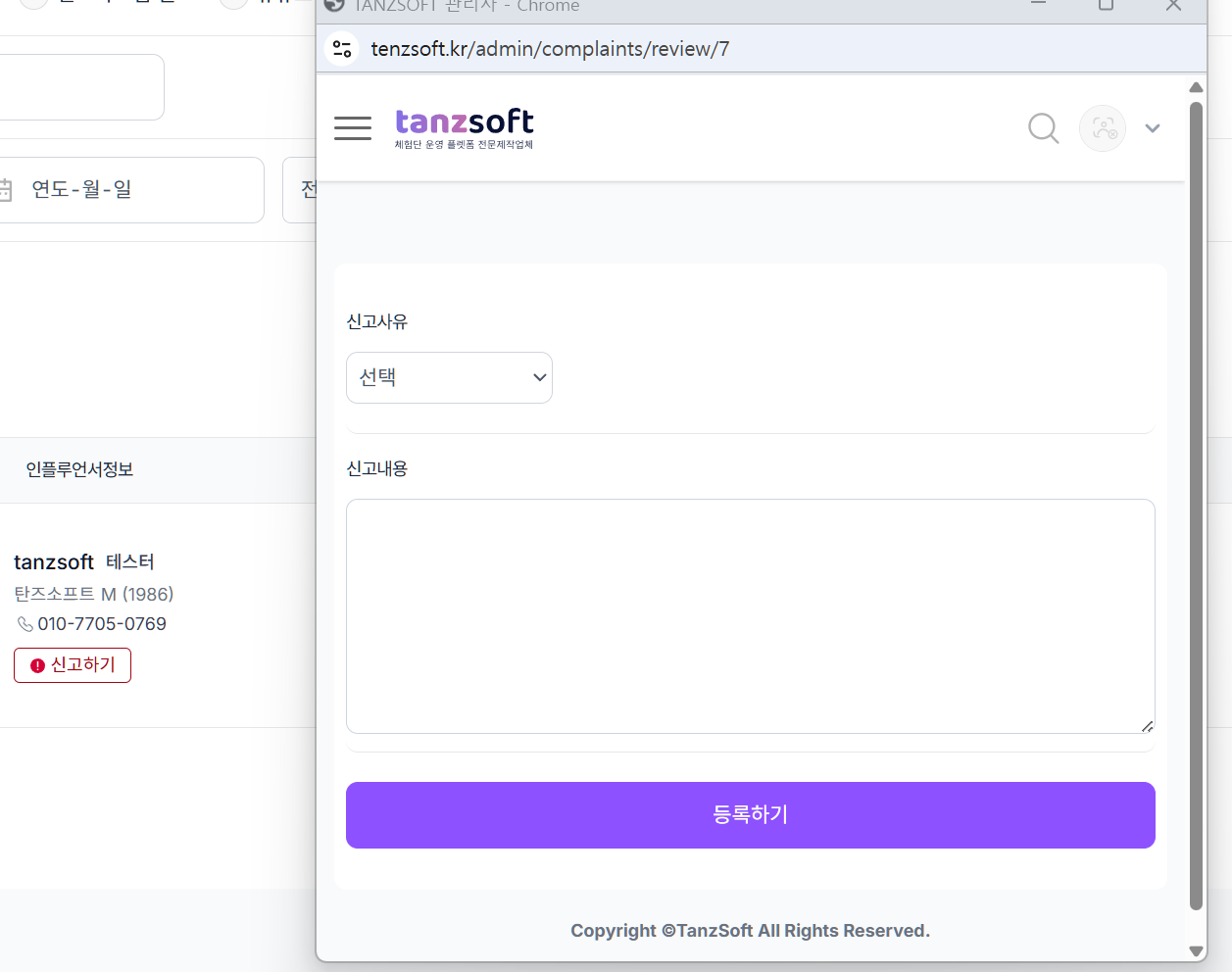This screenshot has height=972, width=1232.
Task: Click the 인플루언서정보 column header
Action: tap(79, 470)
